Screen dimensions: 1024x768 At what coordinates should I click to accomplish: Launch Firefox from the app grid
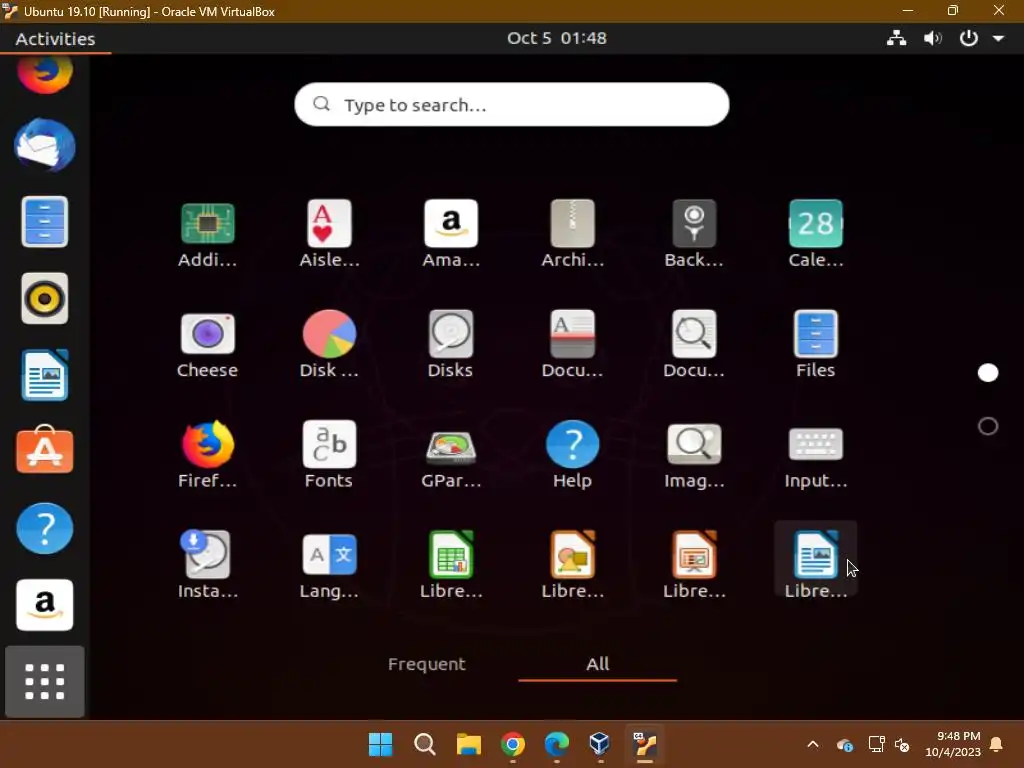click(x=208, y=454)
